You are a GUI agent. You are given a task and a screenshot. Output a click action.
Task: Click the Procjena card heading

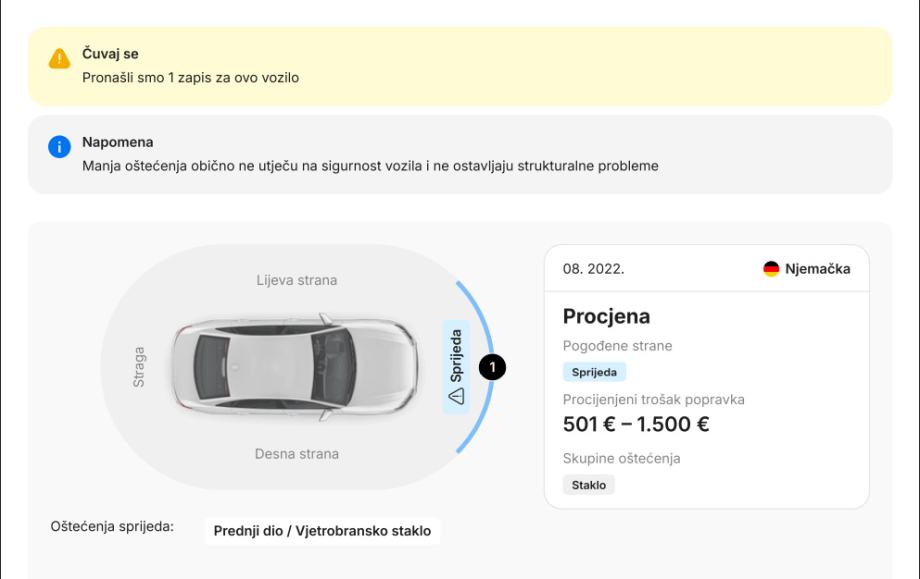[606, 316]
